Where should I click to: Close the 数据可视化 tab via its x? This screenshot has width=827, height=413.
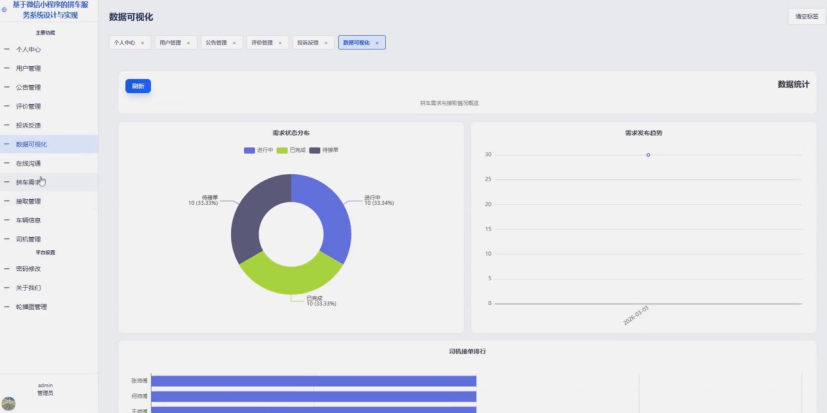[x=377, y=43]
